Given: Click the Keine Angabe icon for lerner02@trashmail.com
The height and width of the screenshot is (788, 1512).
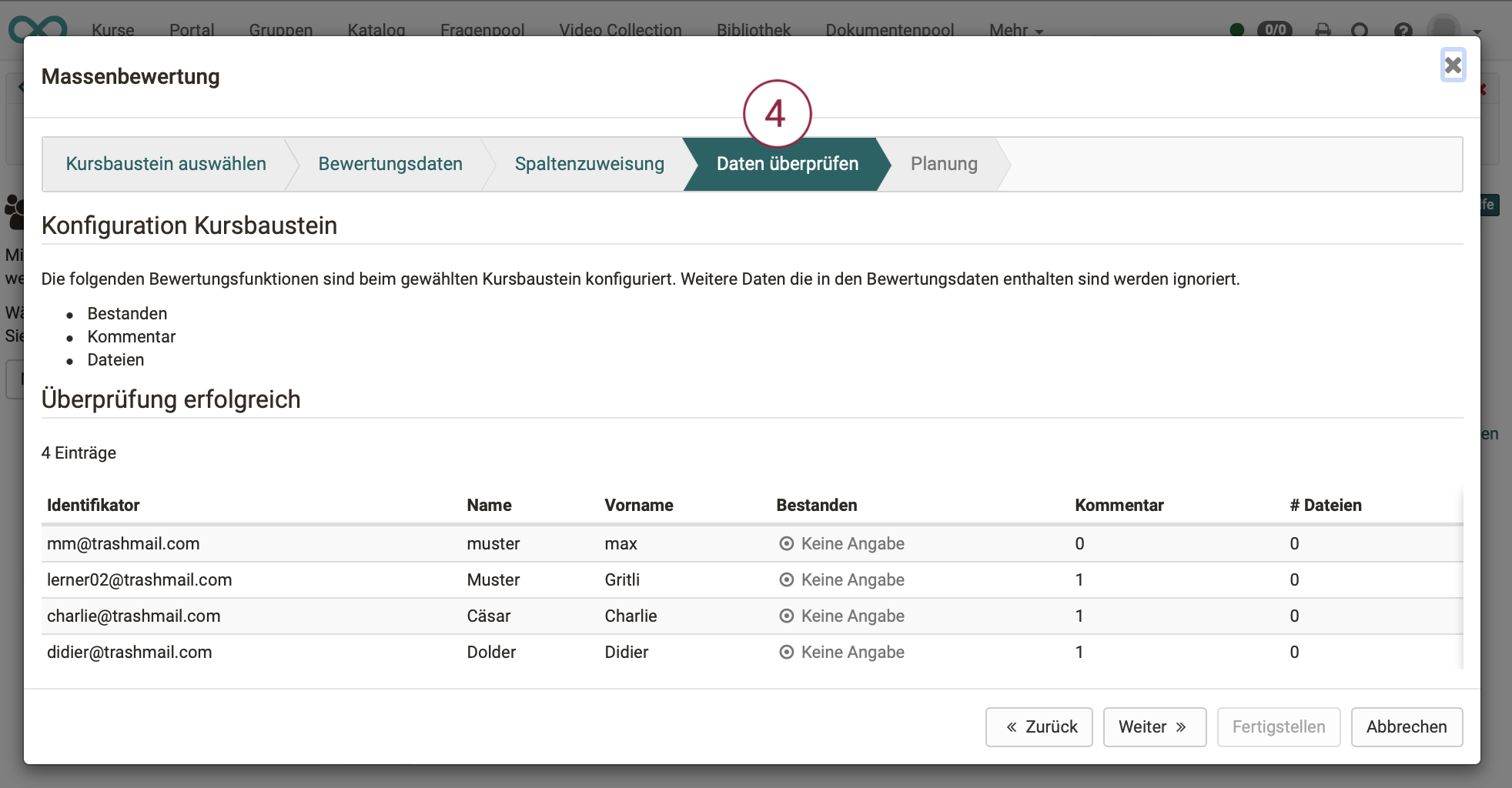Looking at the screenshot, I should pos(786,580).
